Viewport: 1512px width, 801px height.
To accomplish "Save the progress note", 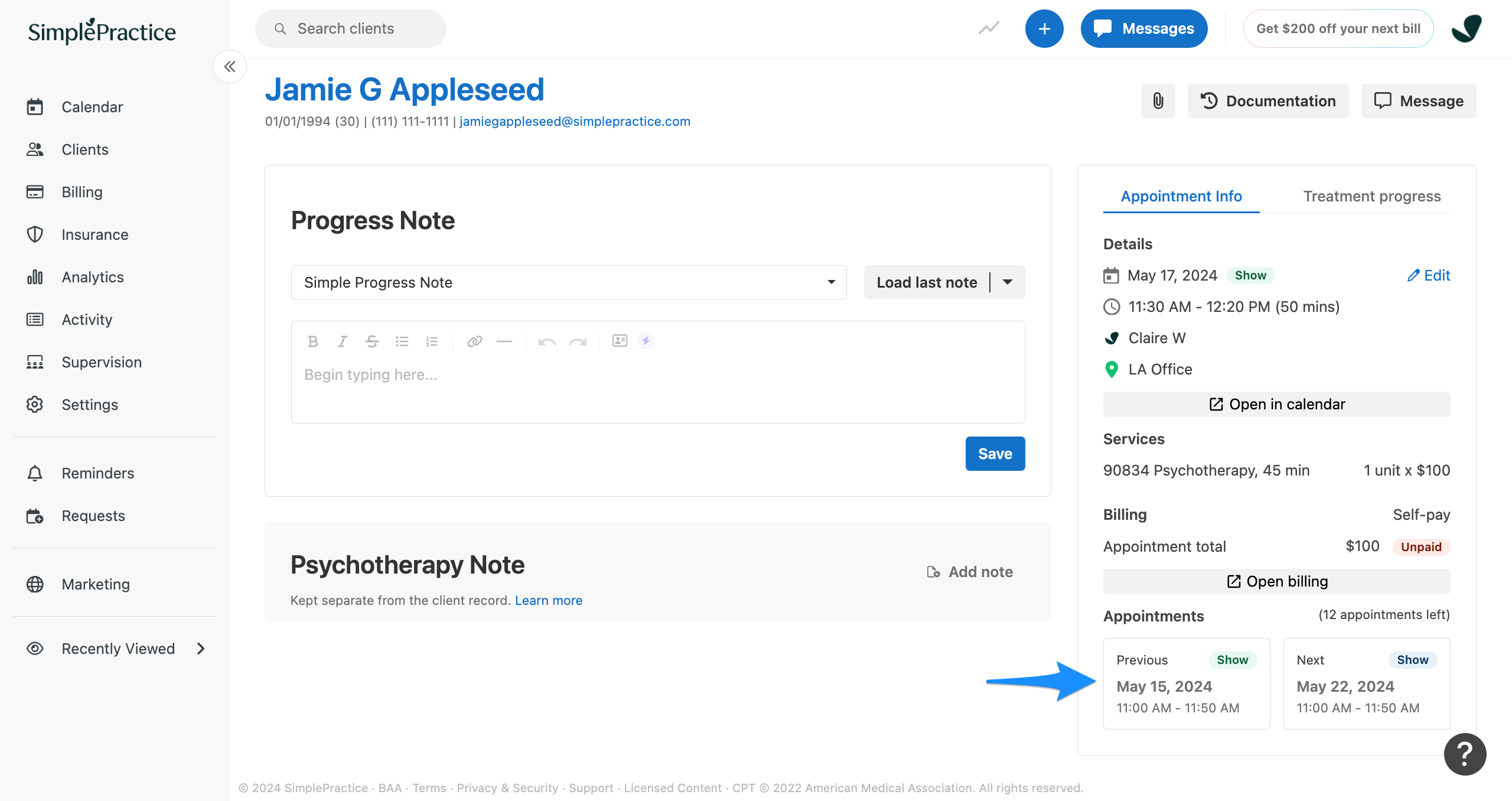I will [x=995, y=454].
